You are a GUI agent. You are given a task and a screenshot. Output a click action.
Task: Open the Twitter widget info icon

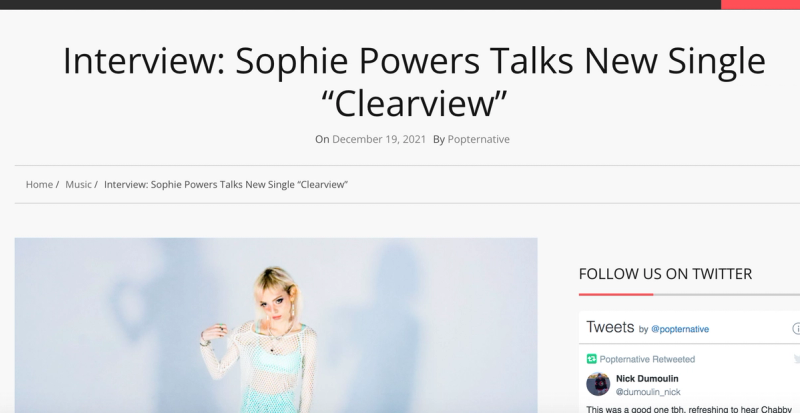[796, 328]
